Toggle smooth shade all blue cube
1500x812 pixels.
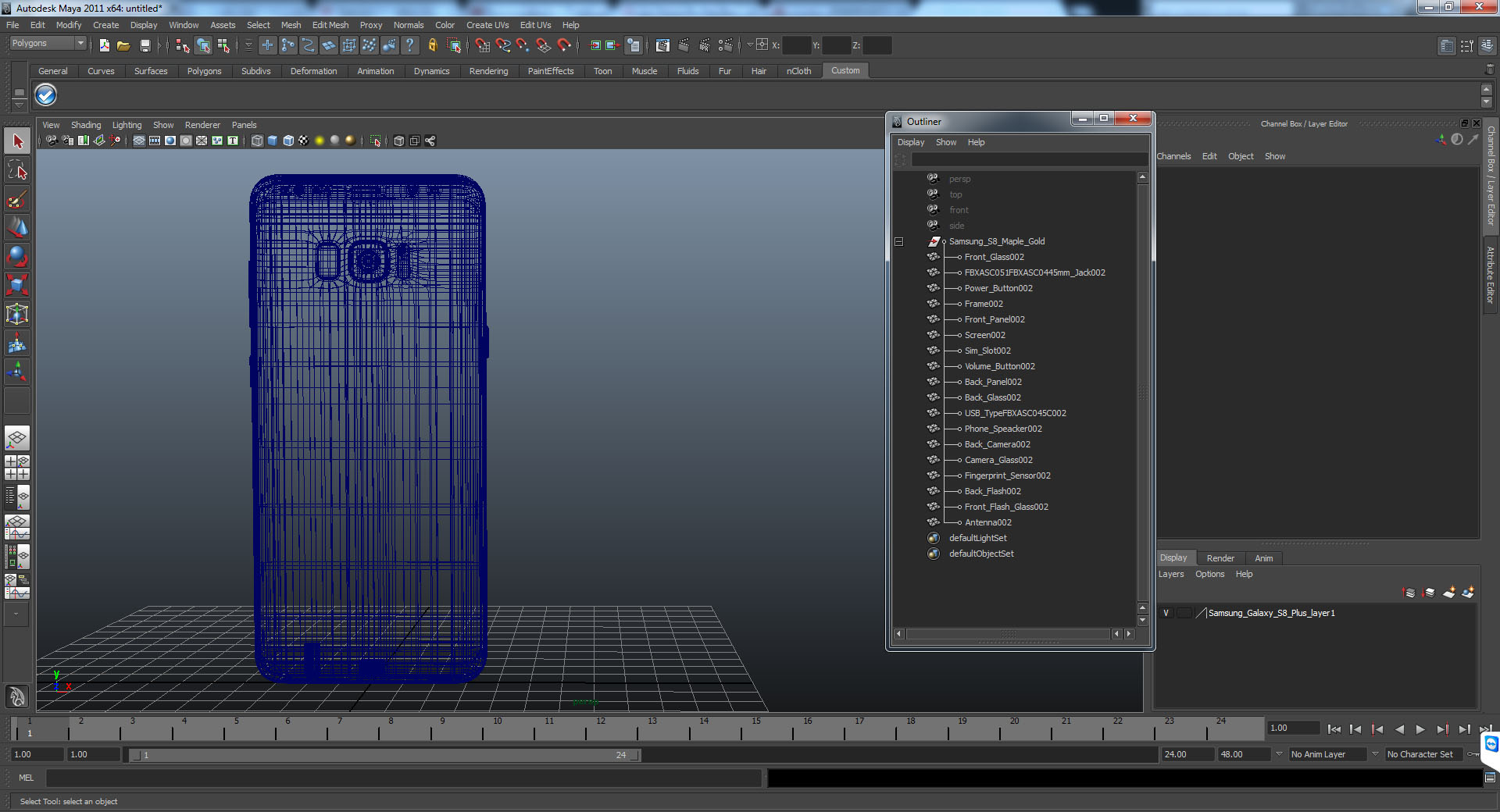273,141
